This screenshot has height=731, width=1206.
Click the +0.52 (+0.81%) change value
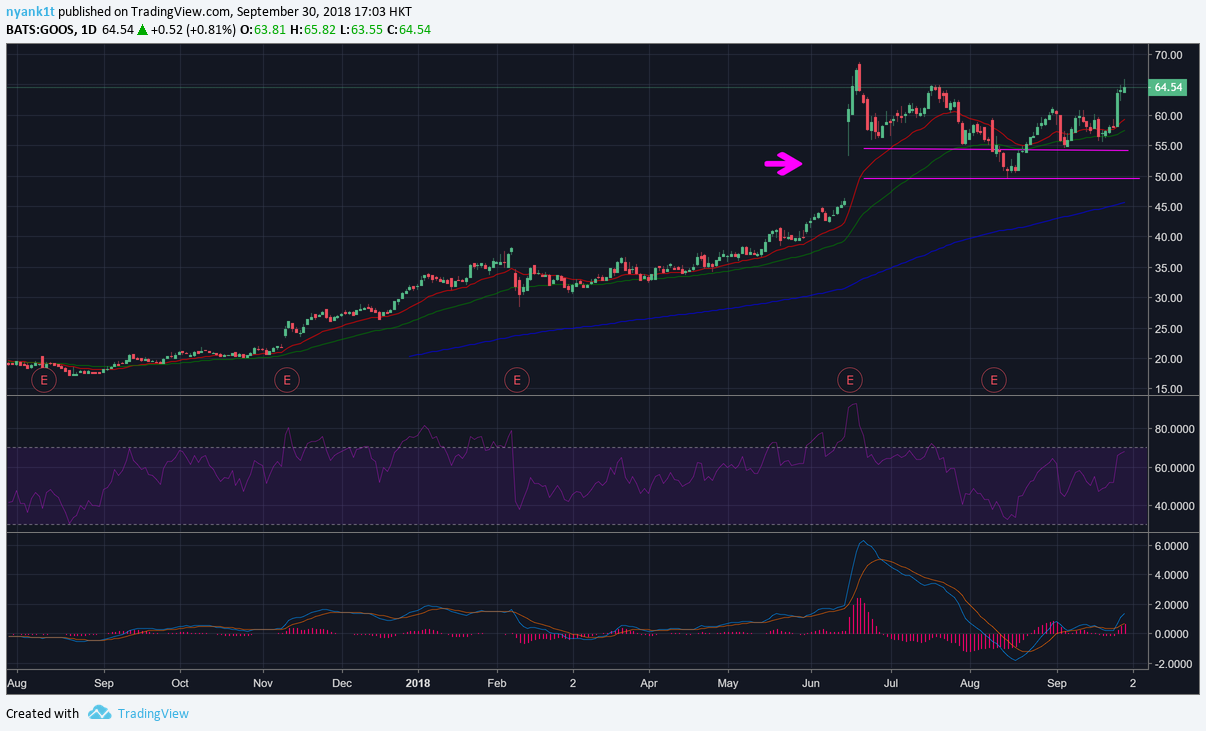[193, 30]
